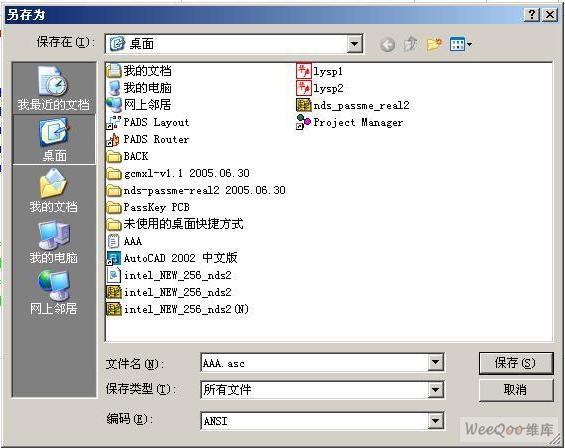The height and width of the screenshot is (448, 565).
Task: Select the Project Manager shortcut
Action: click(350, 122)
